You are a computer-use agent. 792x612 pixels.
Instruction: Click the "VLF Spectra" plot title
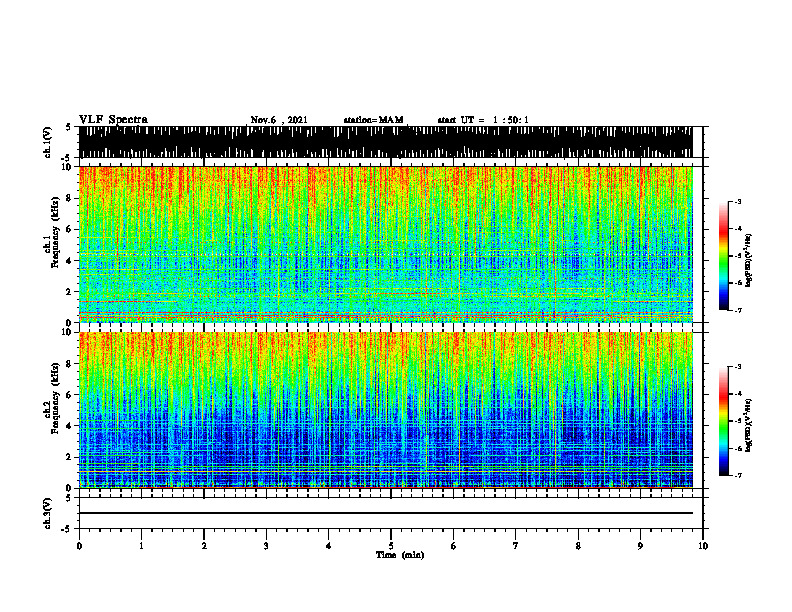click(x=113, y=120)
